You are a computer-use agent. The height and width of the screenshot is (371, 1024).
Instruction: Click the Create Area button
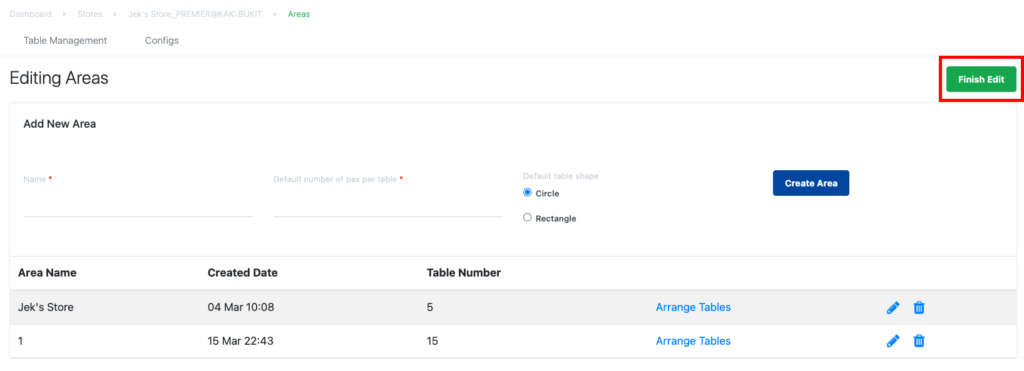pyautogui.click(x=810, y=184)
